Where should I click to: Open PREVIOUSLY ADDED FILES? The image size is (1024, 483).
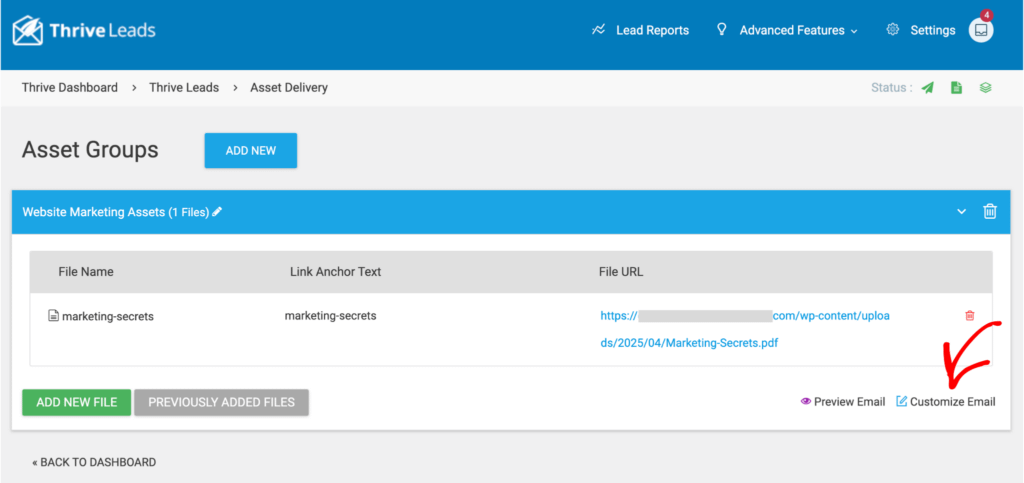[221, 402]
